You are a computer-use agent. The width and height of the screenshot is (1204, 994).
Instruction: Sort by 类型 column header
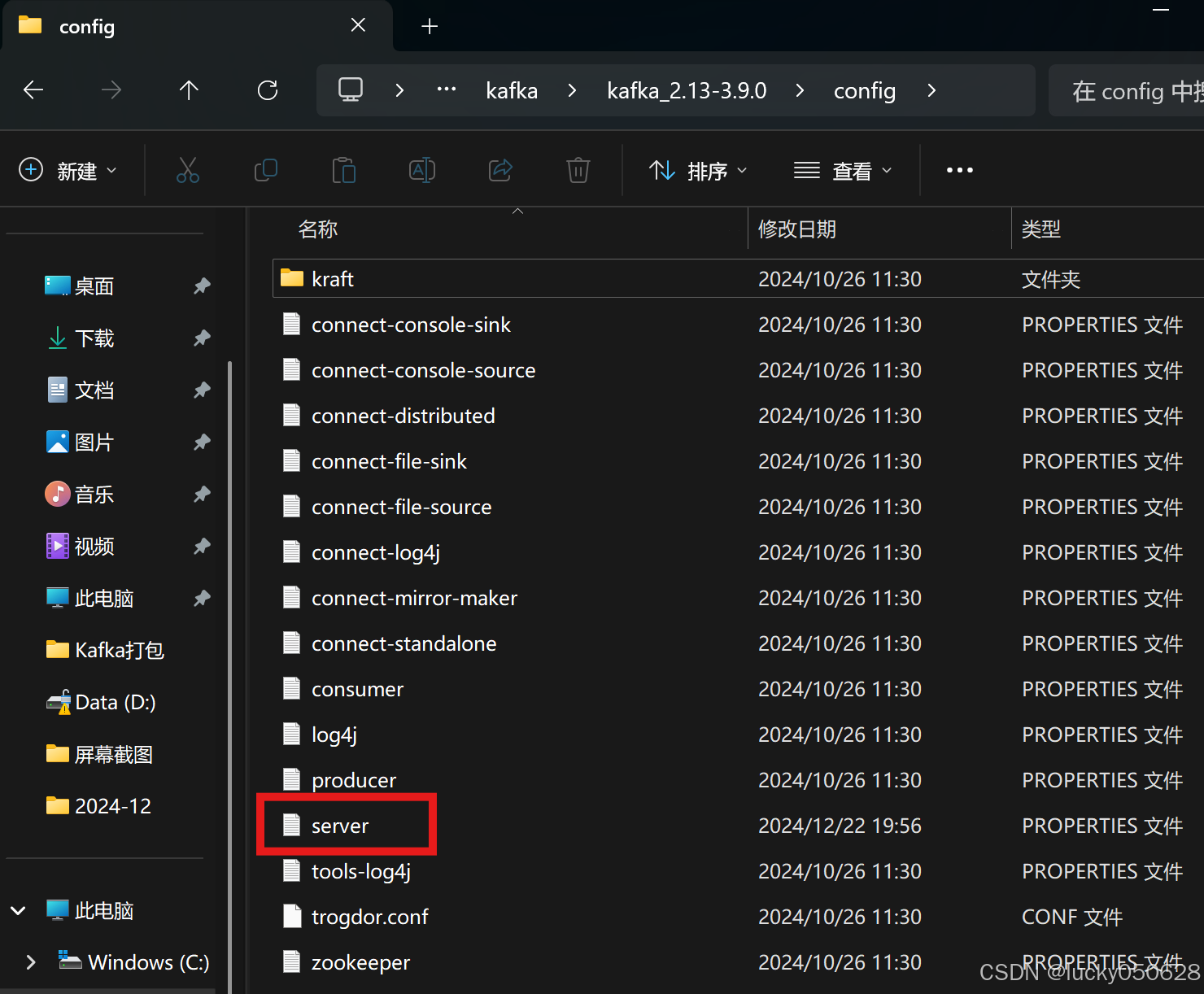[1041, 229]
